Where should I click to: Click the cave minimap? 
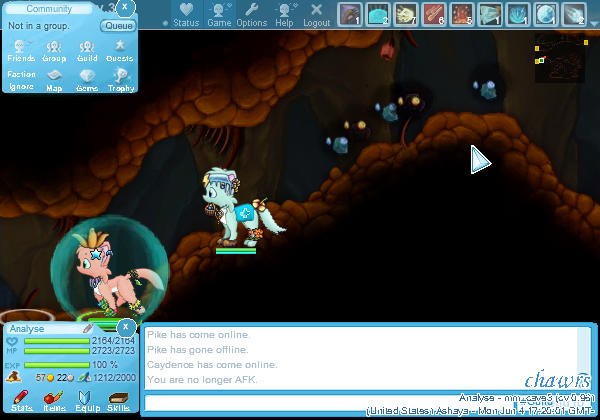[559, 59]
